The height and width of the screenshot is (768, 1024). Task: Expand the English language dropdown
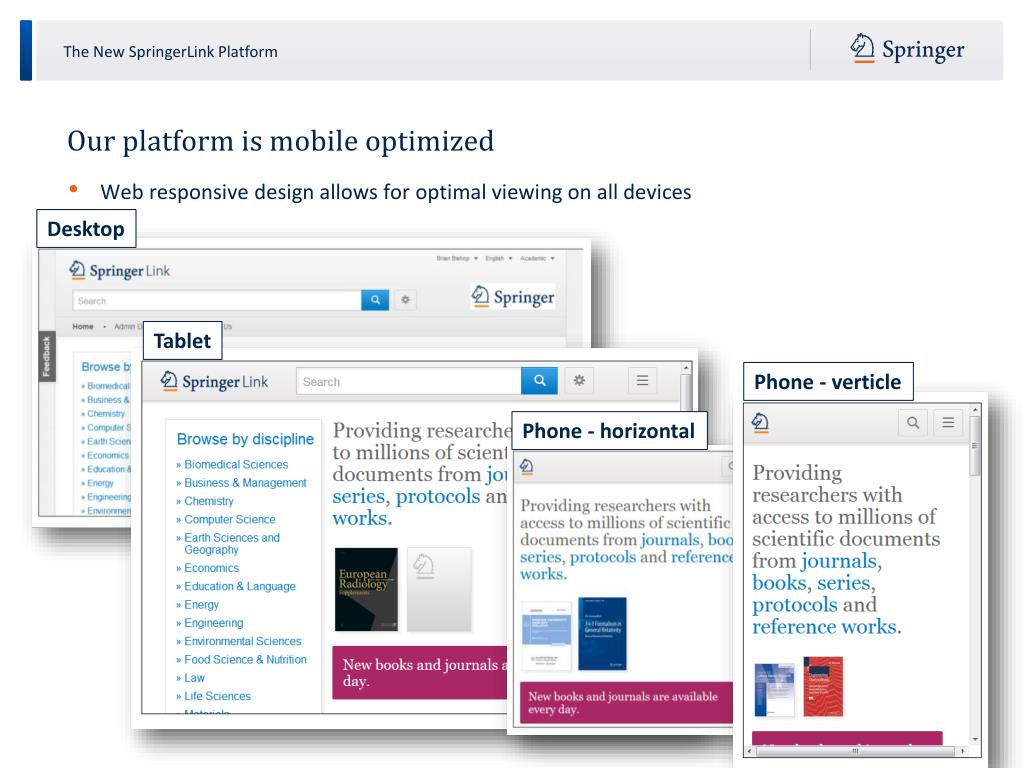click(498, 259)
